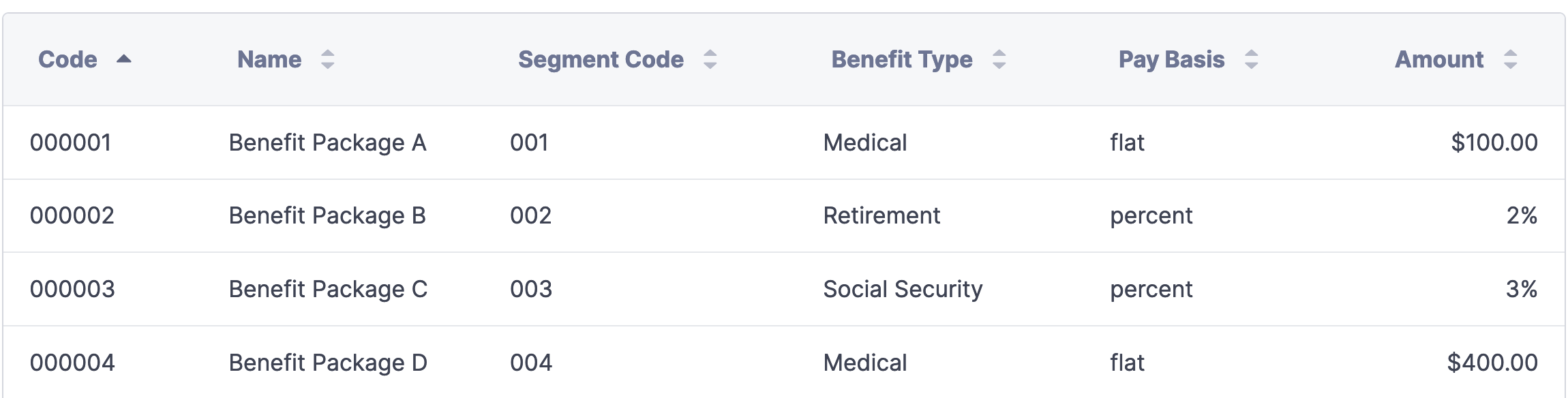Sort table by the Name header
Viewport: 1568px width, 398px height.
tap(269, 59)
